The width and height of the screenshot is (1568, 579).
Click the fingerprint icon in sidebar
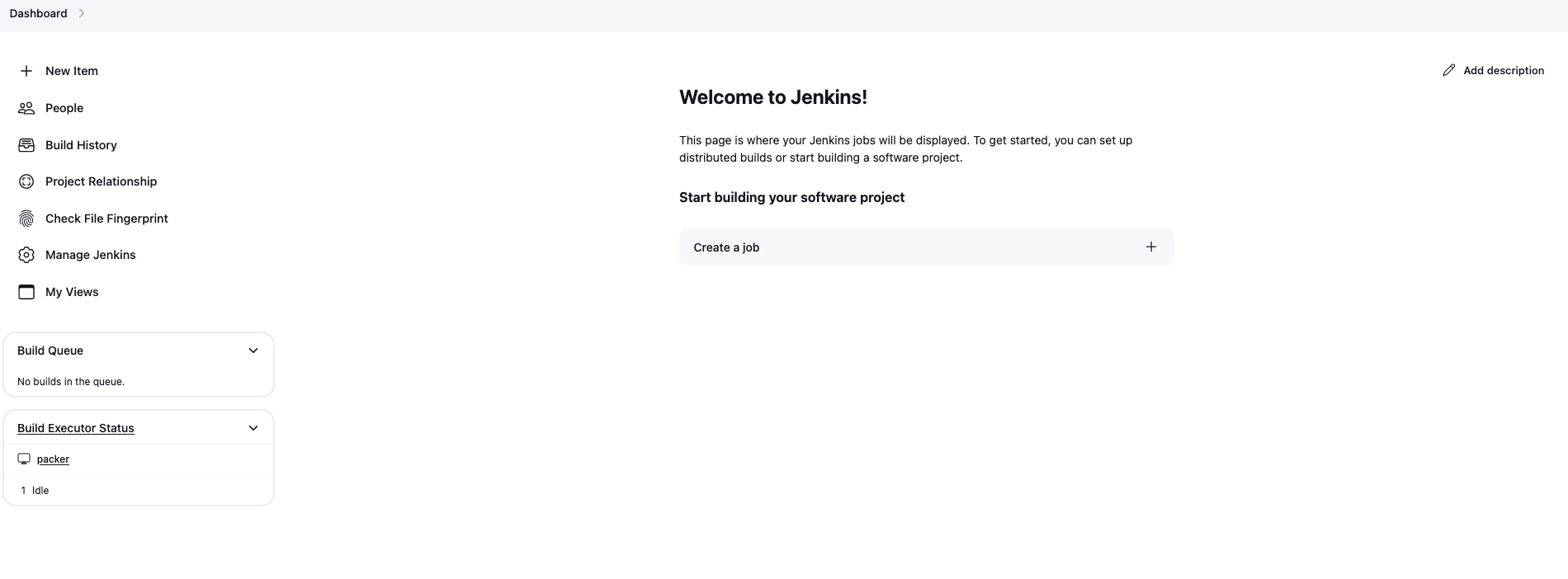pos(26,219)
